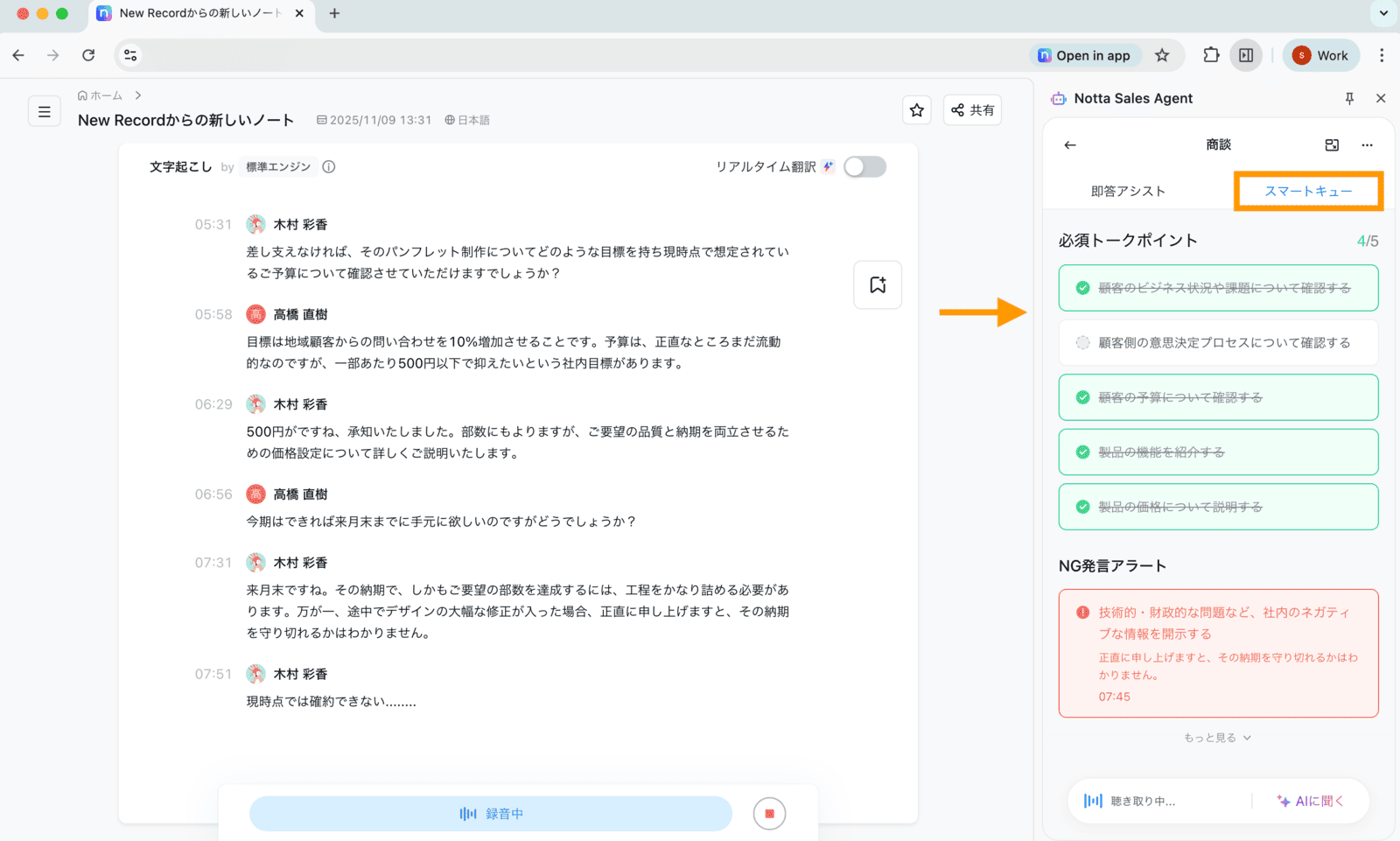Open browser extensions menu

click(x=1211, y=55)
